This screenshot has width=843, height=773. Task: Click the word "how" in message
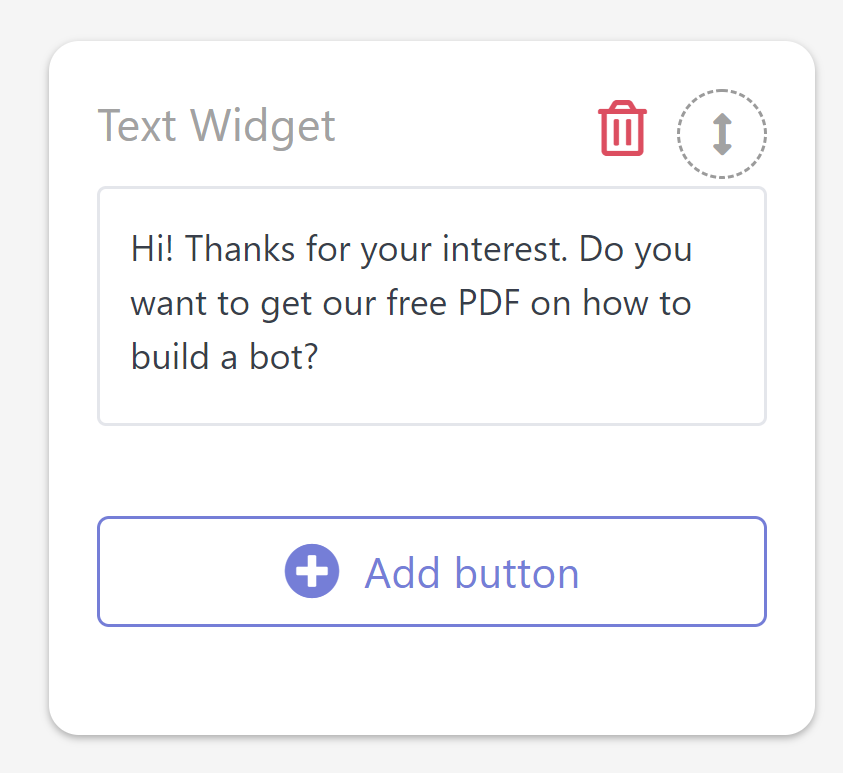[x=616, y=303]
